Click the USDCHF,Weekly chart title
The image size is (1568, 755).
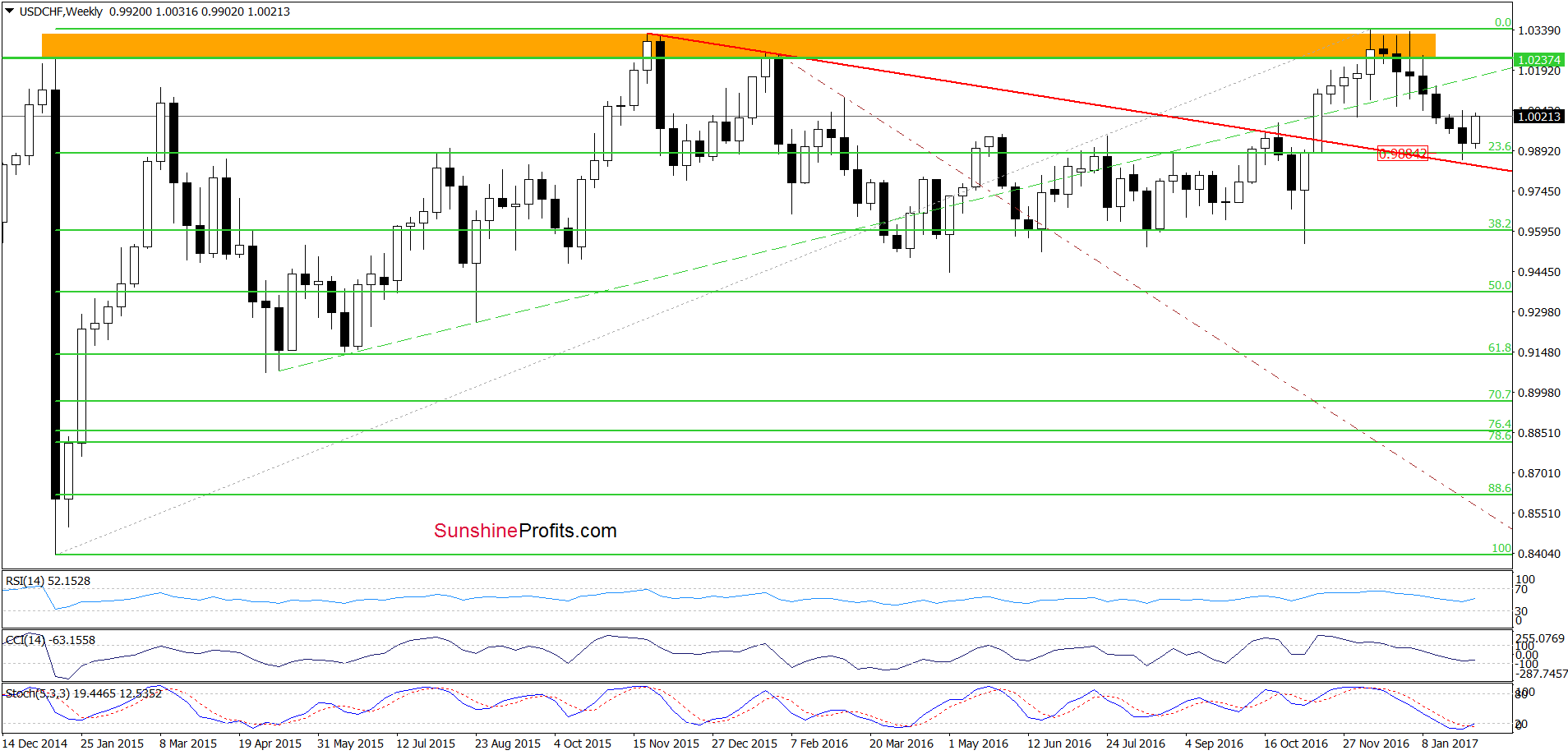[x=61, y=12]
